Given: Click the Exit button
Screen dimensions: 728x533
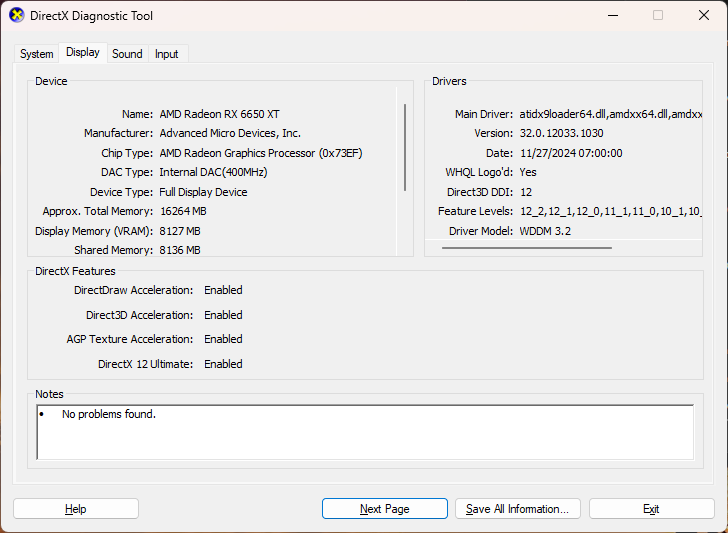Looking at the screenshot, I should (651, 509).
